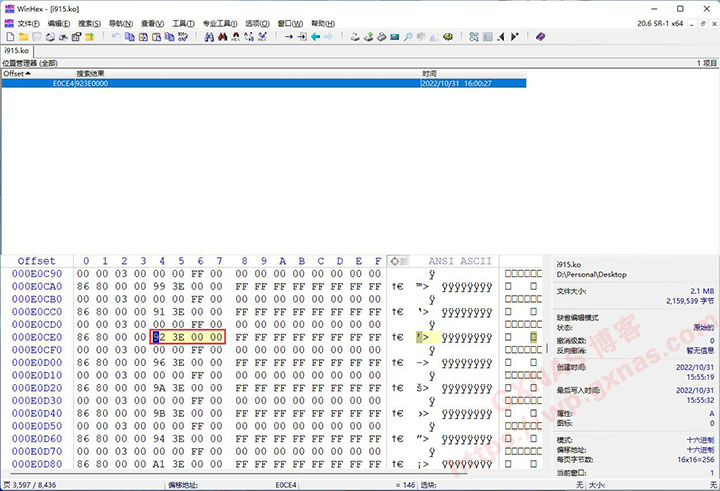The image size is (720, 491).
Task: Click the Open file folder icon
Action: (22, 37)
